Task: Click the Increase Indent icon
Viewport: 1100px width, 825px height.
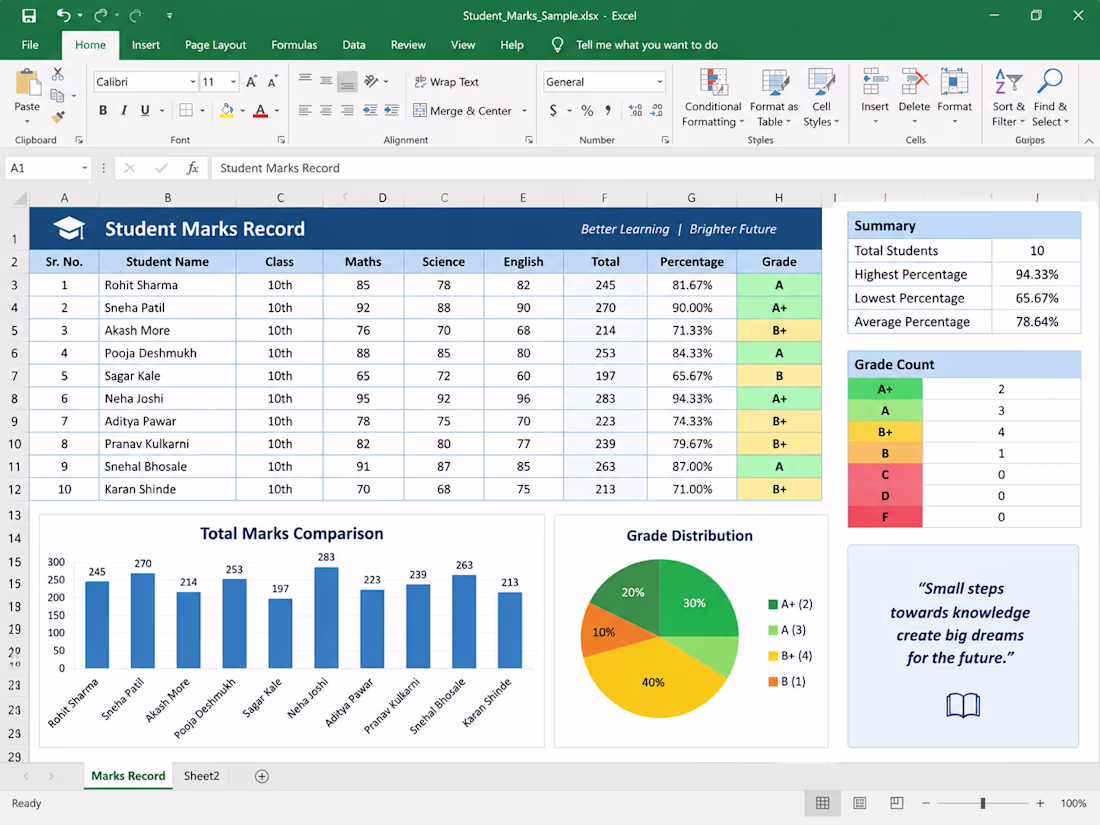Action: click(391, 110)
